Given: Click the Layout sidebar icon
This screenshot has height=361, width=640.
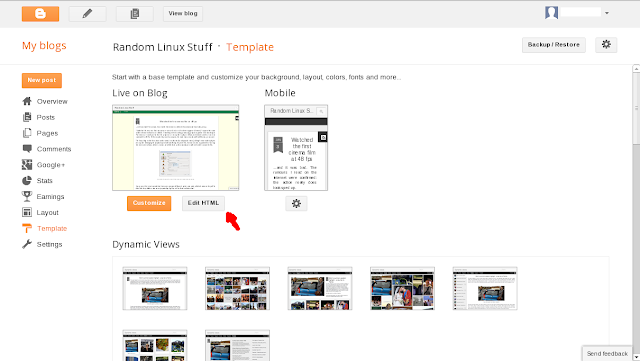Looking at the screenshot, I should coord(27,212).
